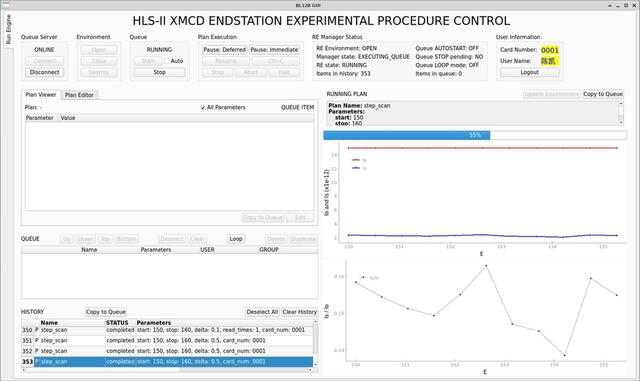This screenshot has height=381, width=640.
Task: Click the Abort button
Action: [251, 72]
